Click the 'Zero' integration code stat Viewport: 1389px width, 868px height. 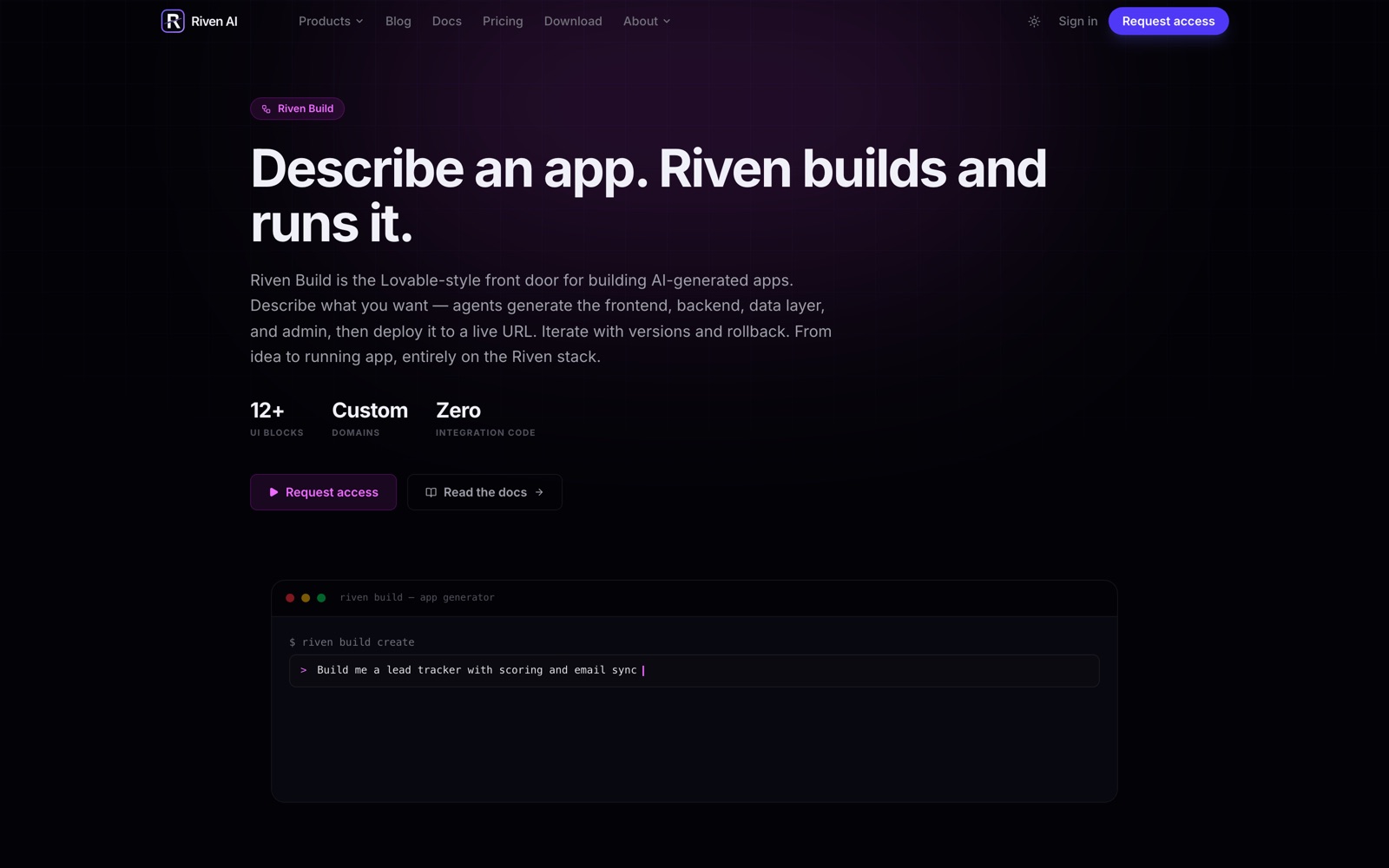coord(485,418)
